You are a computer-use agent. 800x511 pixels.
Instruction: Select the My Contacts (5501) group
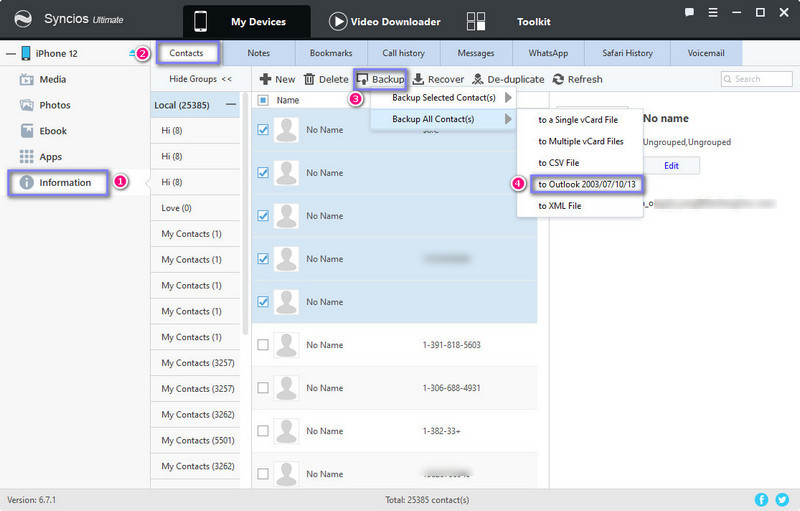[195, 440]
